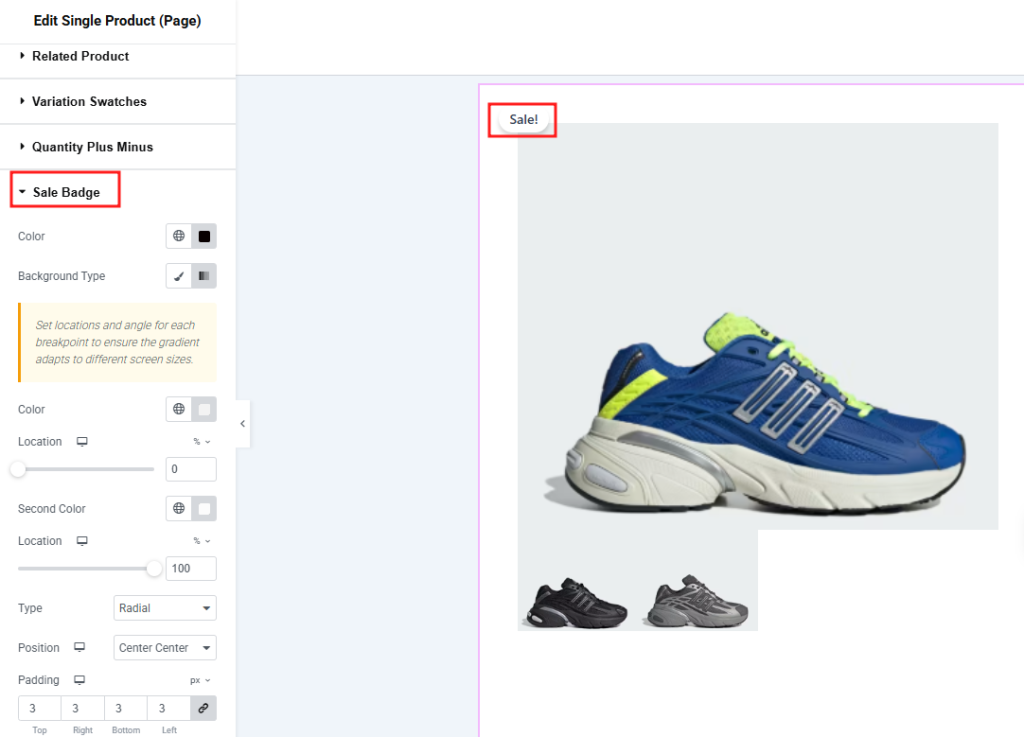Viewport: 1024px width, 737px height.
Task: Collapse the editor panel with the arrow handle
Action: click(243, 424)
